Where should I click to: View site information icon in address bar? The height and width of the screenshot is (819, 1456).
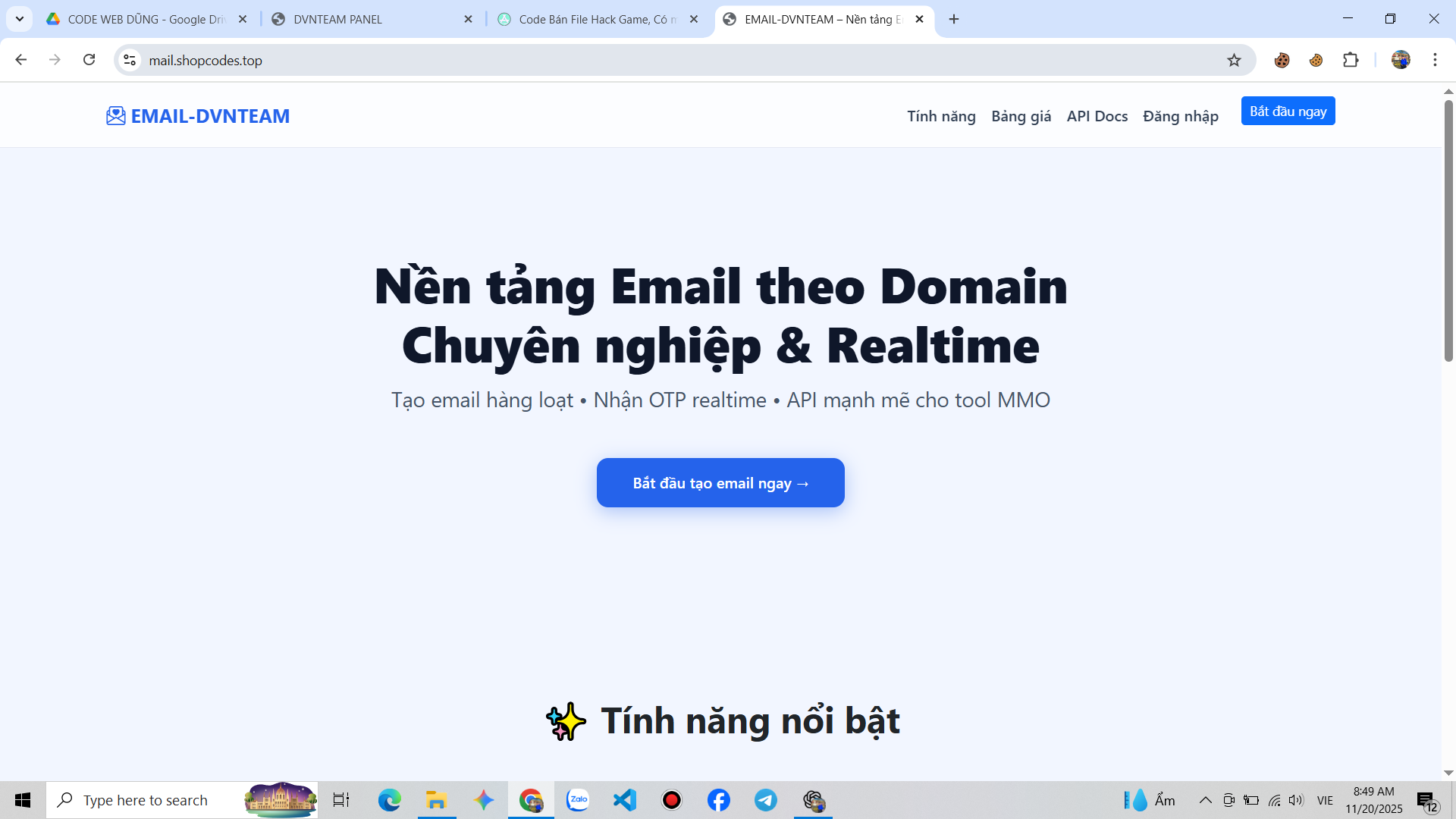130,60
